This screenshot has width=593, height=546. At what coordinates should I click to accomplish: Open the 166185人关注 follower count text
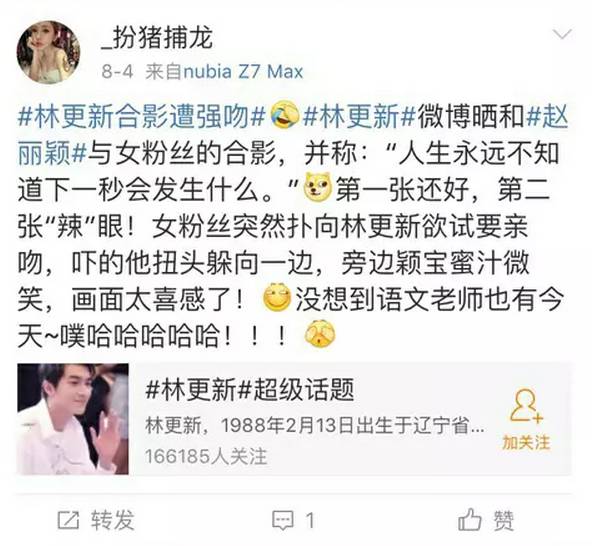tap(206, 456)
